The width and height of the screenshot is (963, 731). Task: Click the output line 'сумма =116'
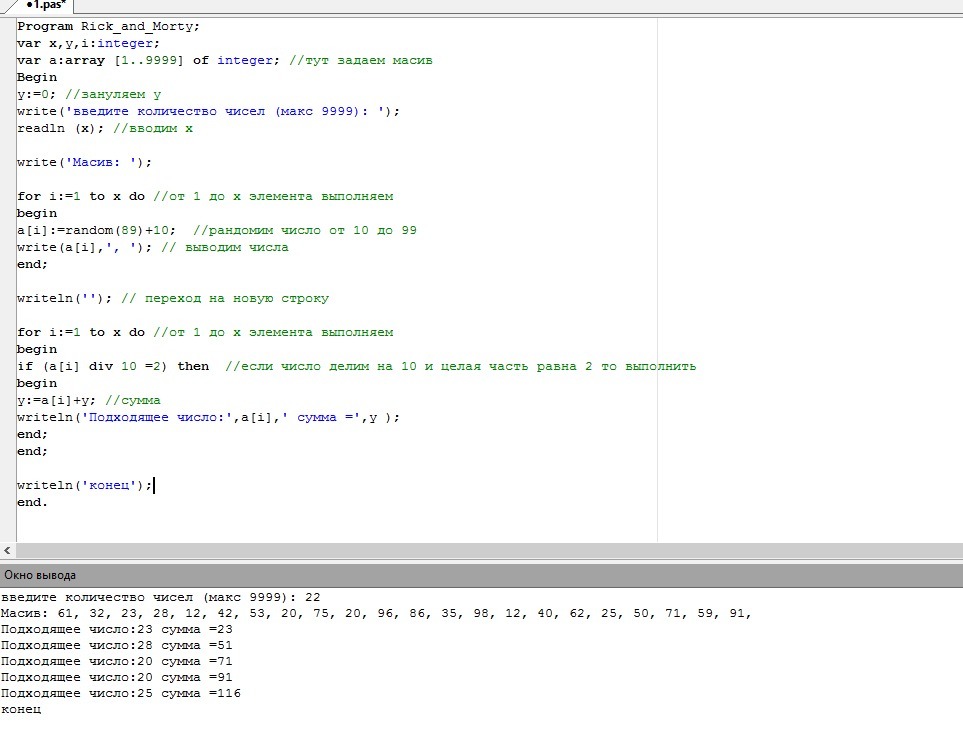coord(121,694)
